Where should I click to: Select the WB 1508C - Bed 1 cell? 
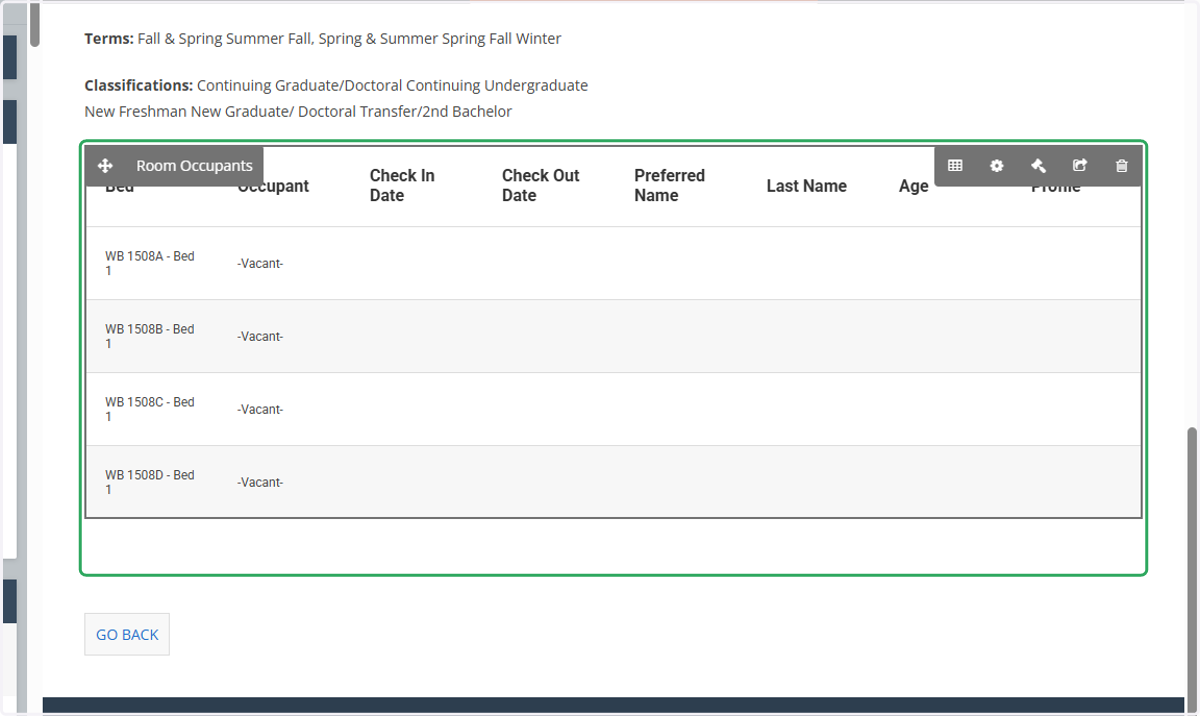point(150,409)
